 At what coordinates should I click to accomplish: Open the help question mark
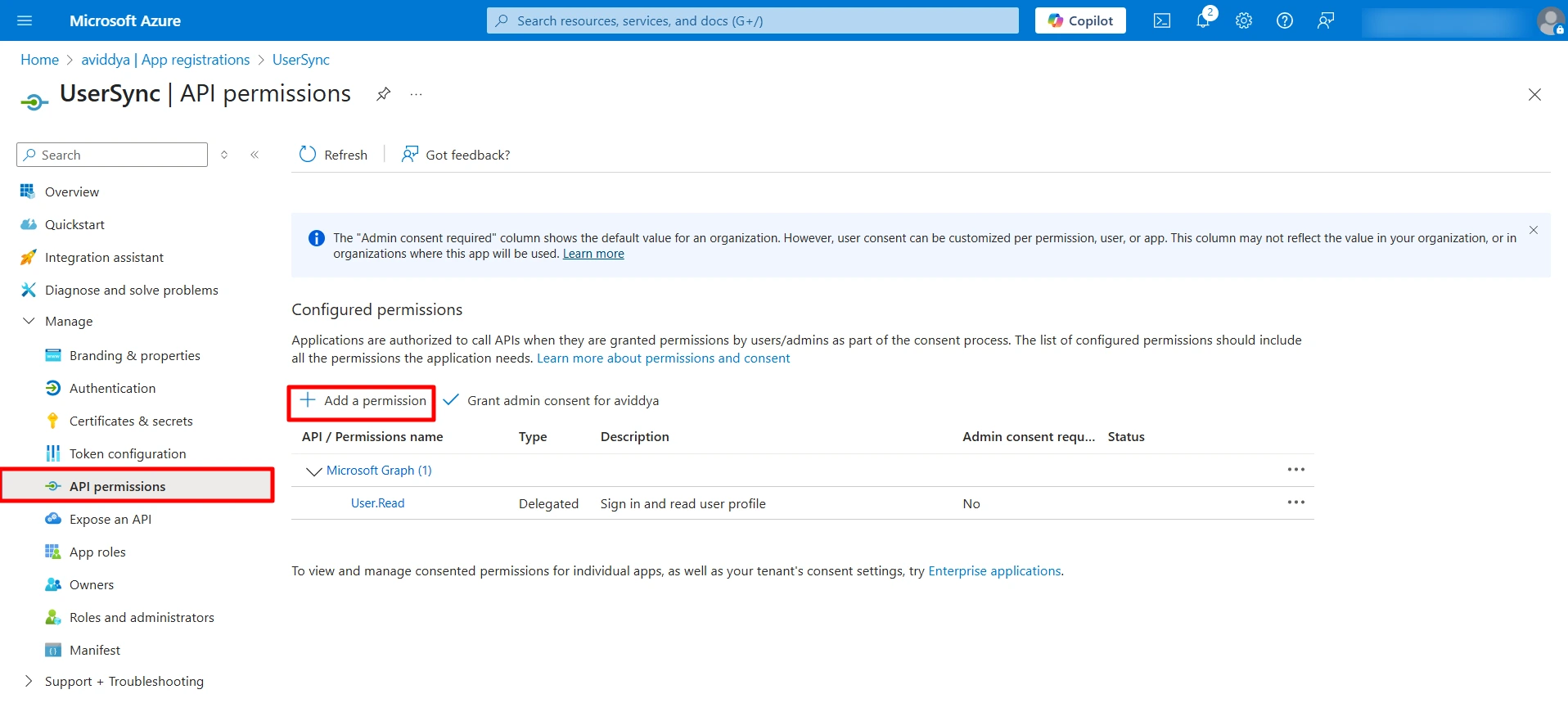(1285, 20)
